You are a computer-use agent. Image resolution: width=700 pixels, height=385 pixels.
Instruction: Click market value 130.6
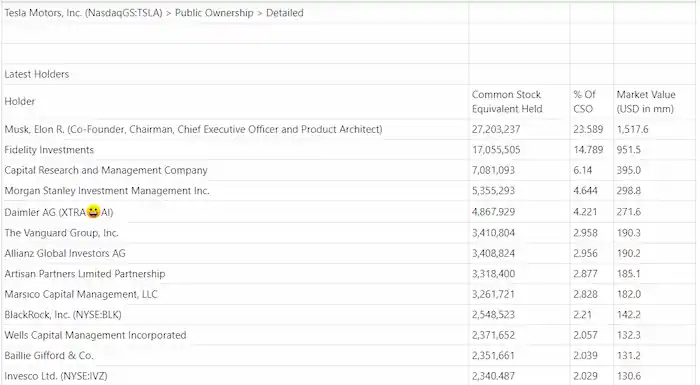[629, 376]
